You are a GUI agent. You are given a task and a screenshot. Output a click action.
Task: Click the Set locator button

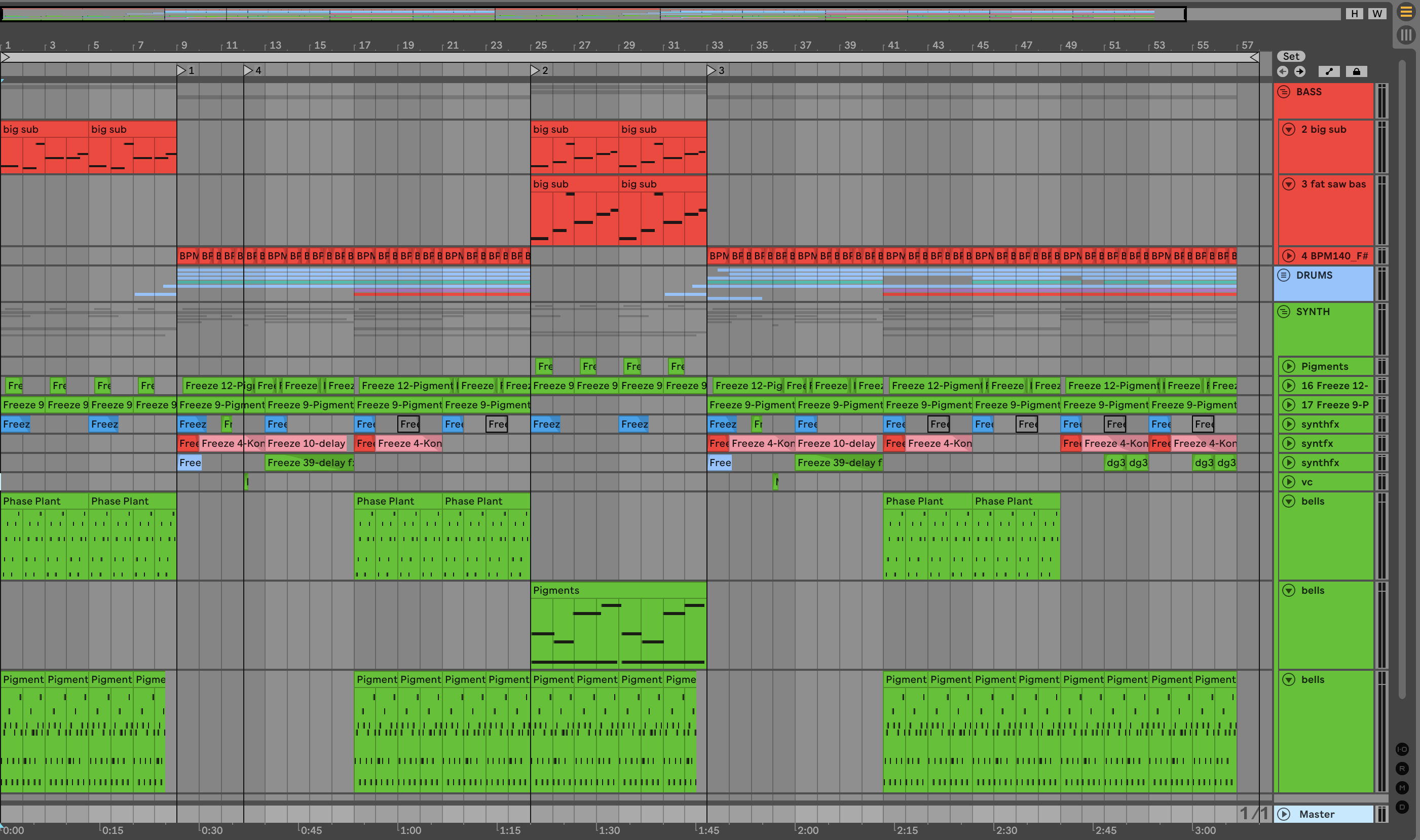1291,56
